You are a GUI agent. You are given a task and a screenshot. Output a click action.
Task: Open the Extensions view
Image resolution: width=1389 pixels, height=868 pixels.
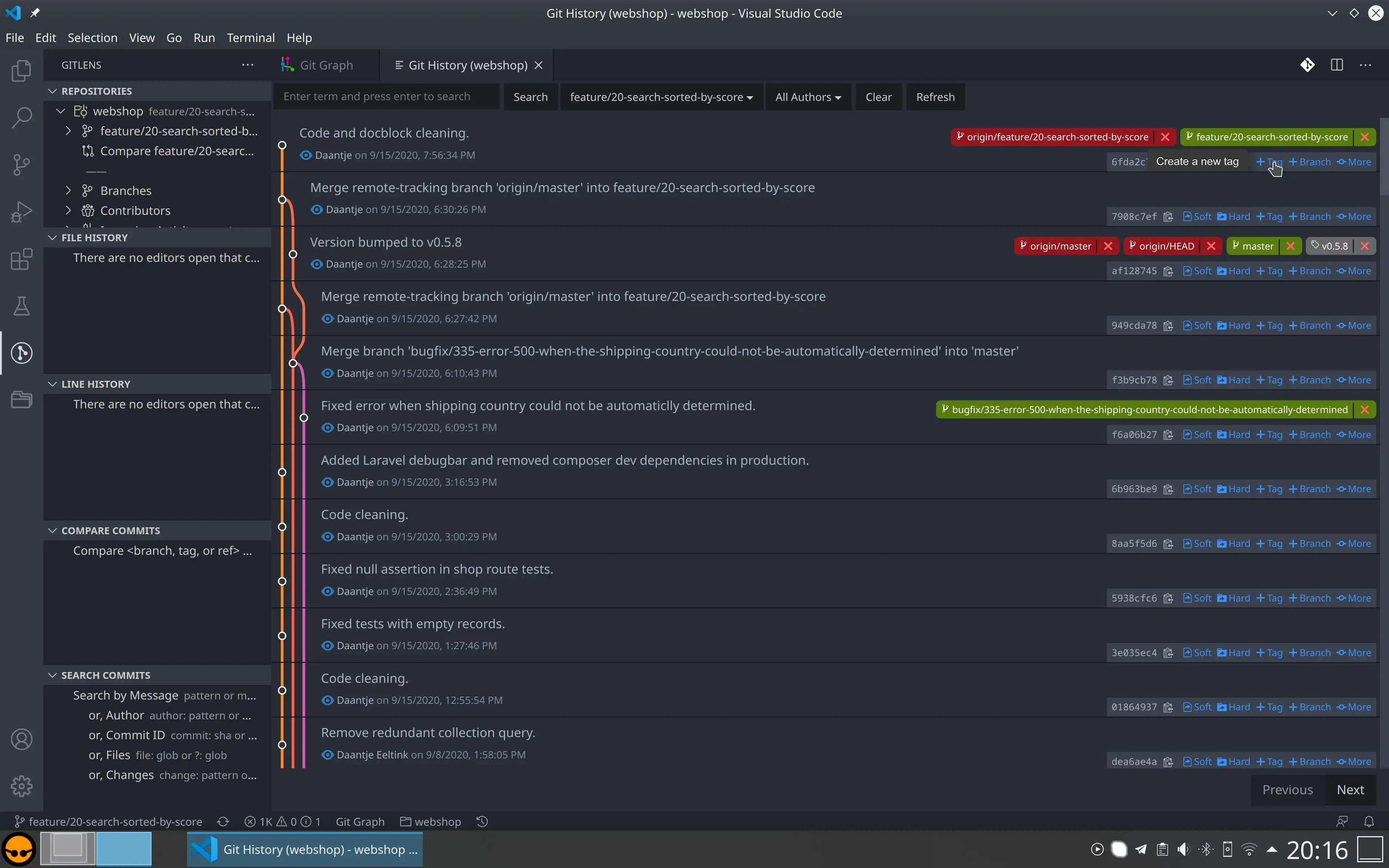pos(21,259)
